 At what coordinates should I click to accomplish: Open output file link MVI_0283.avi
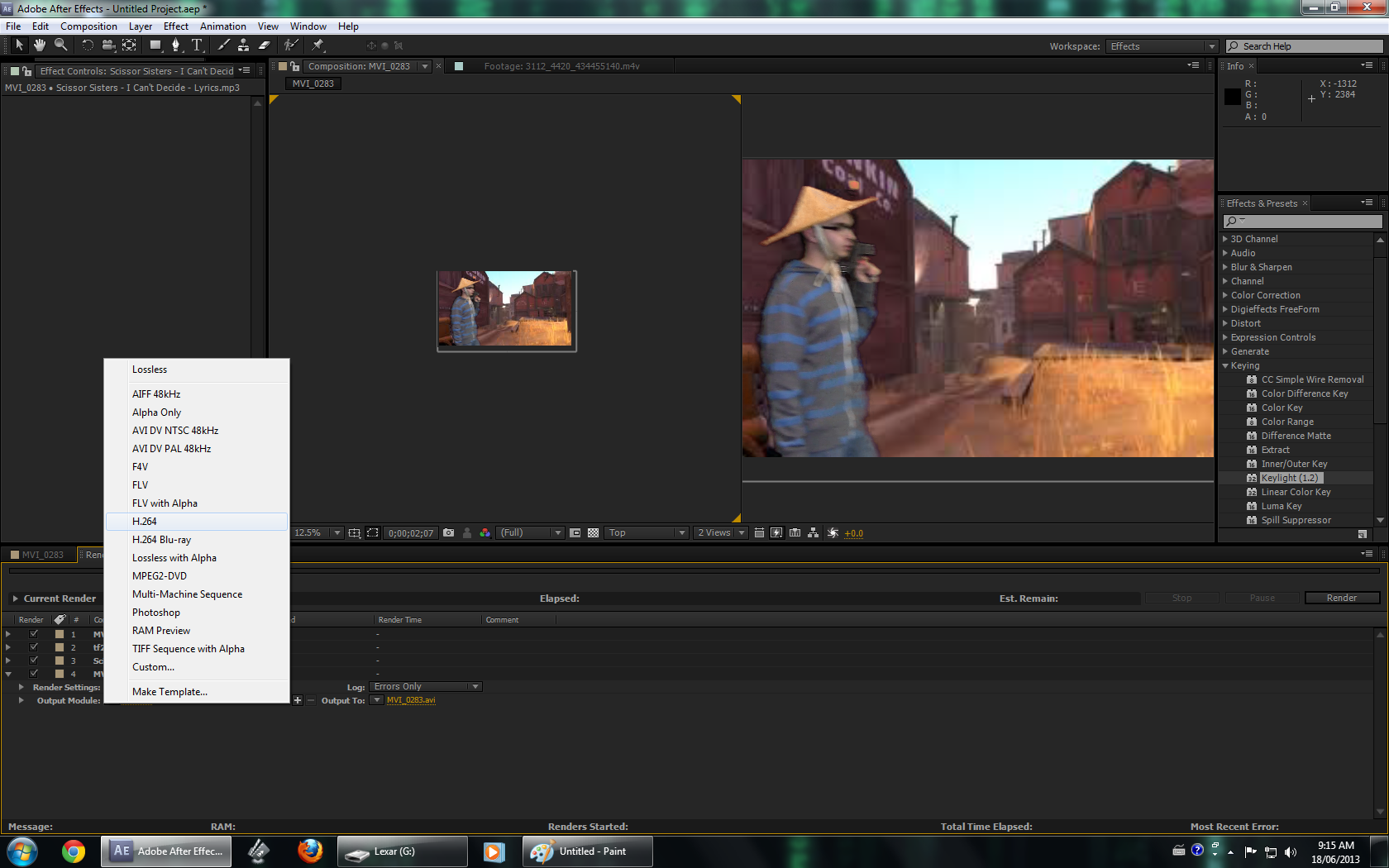[411, 700]
